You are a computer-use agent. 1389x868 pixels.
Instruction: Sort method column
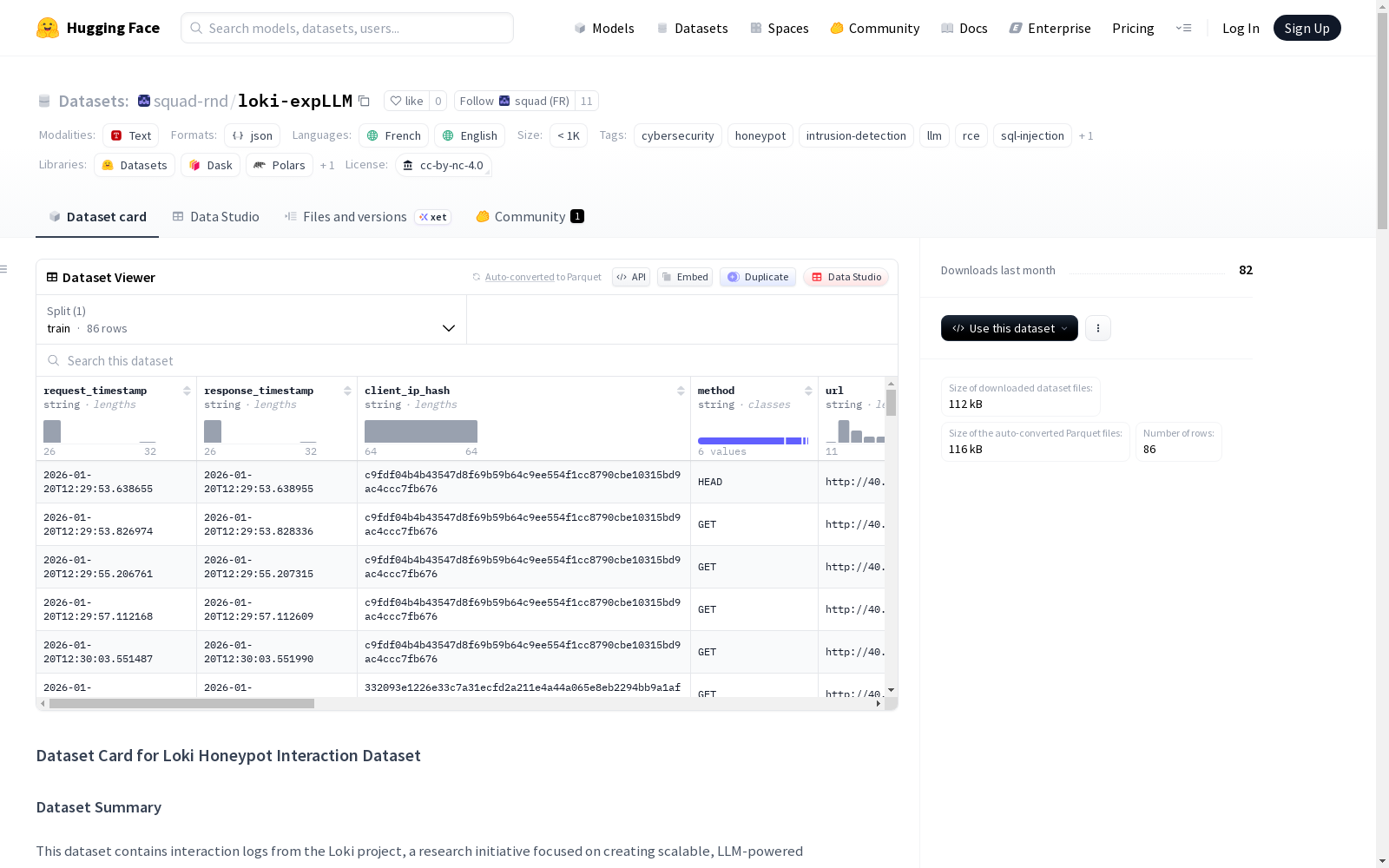point(808,391)
